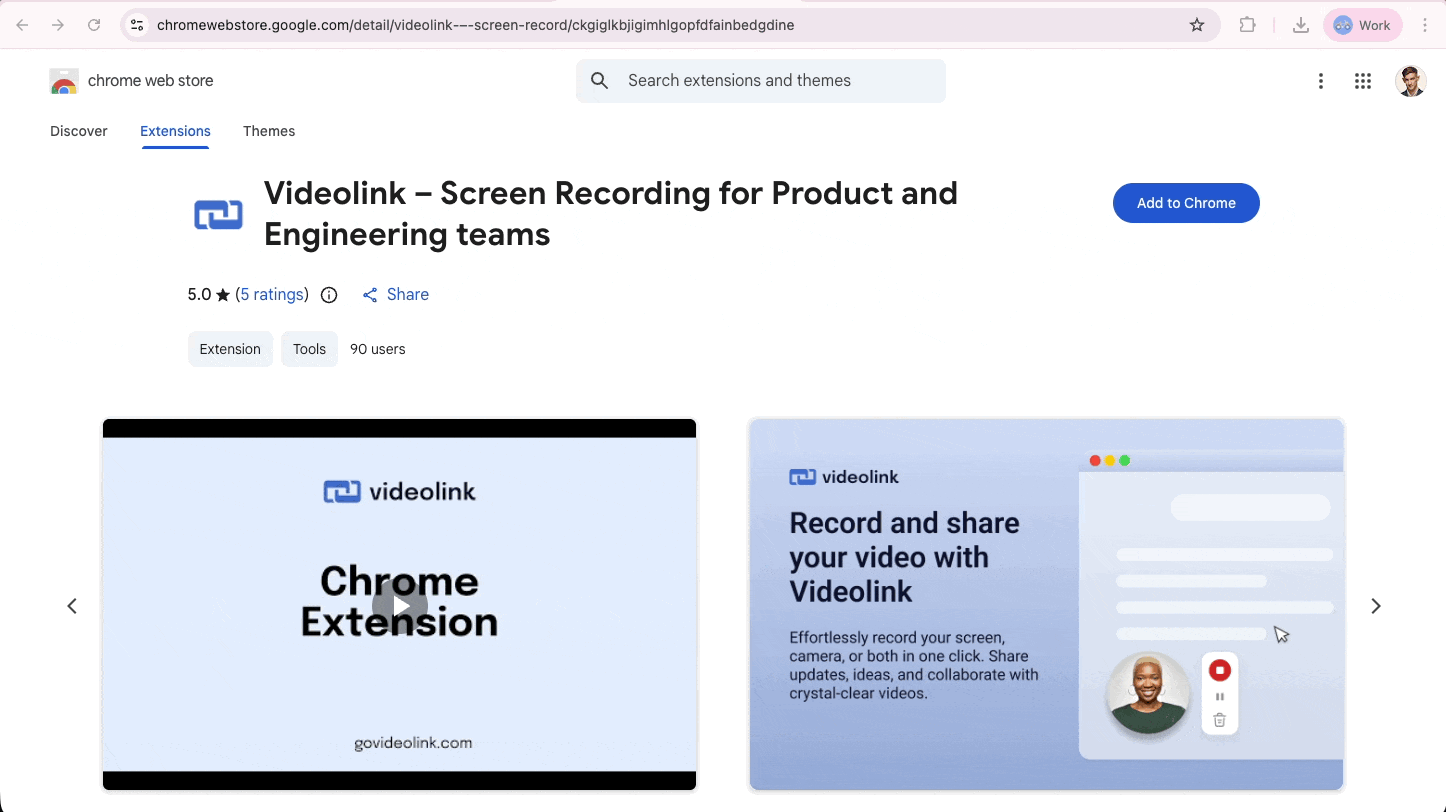Click the Search extensions and themes field
Image resolution: width=1446 pixels, height=812 pixels.
[x=760, y=81]
